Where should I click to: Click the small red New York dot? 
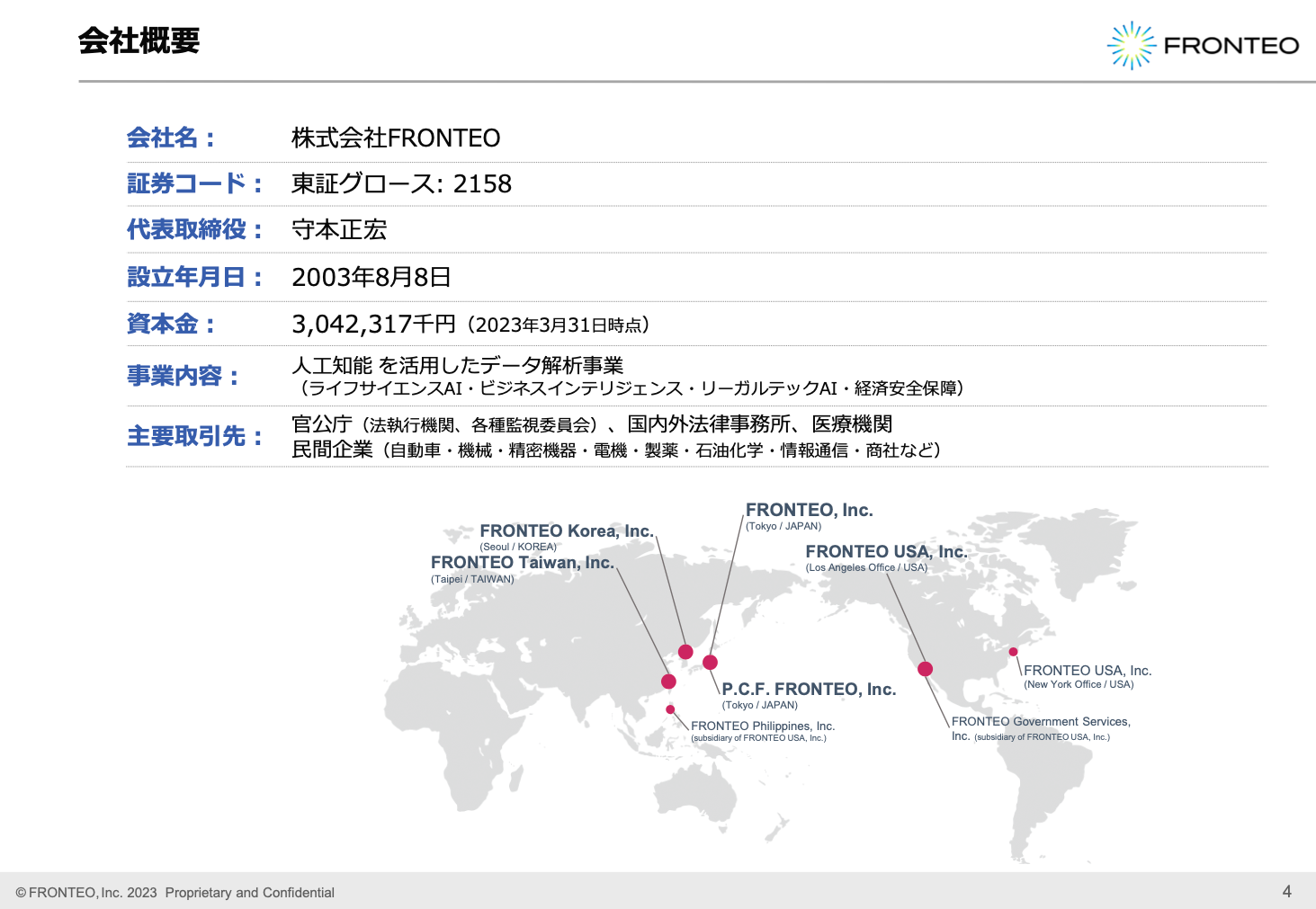click(1013, 652)
